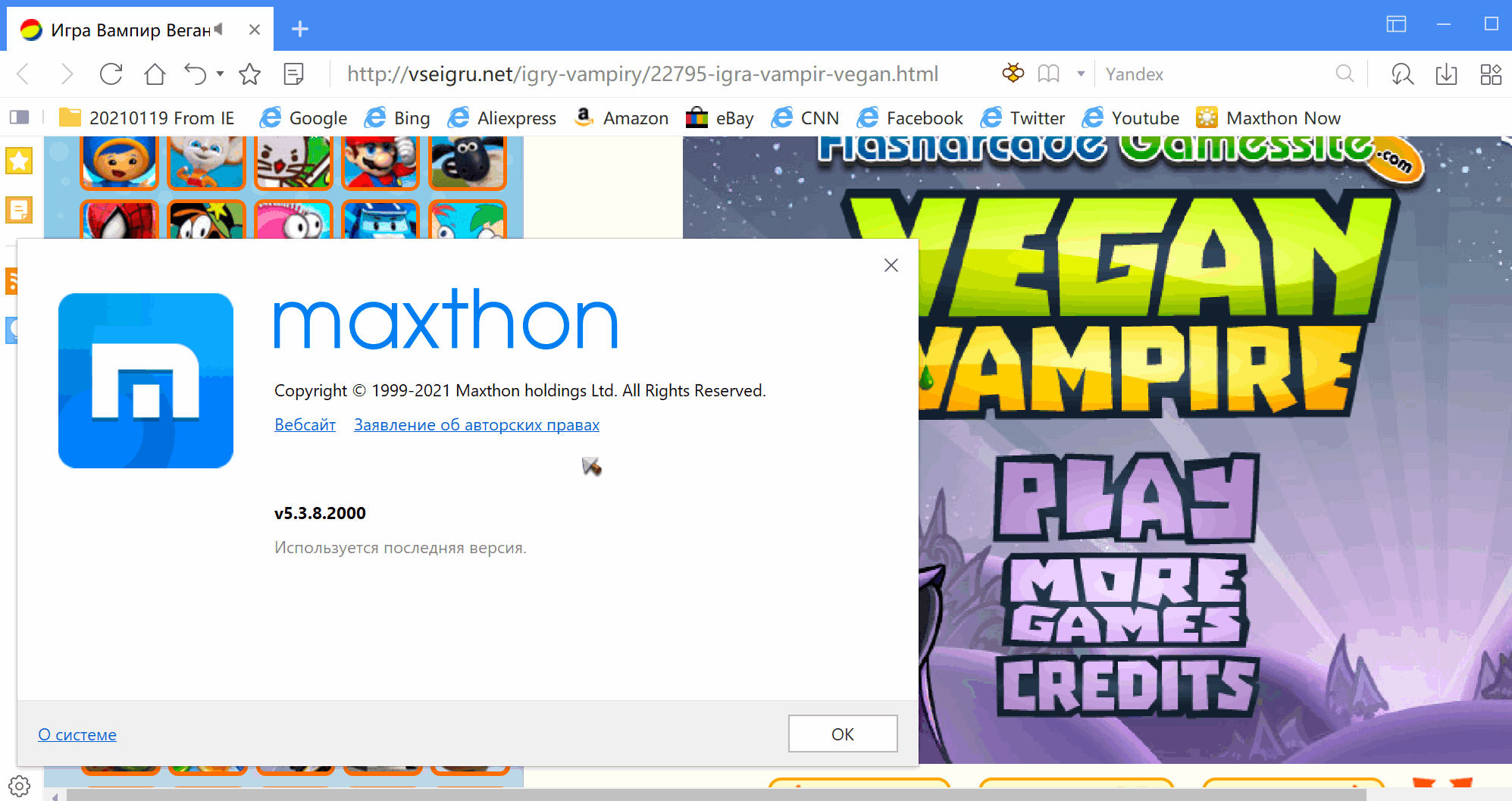Screen dimensions: 1512x801
Task: Click the Reload page icon
Action: (111, 74)
